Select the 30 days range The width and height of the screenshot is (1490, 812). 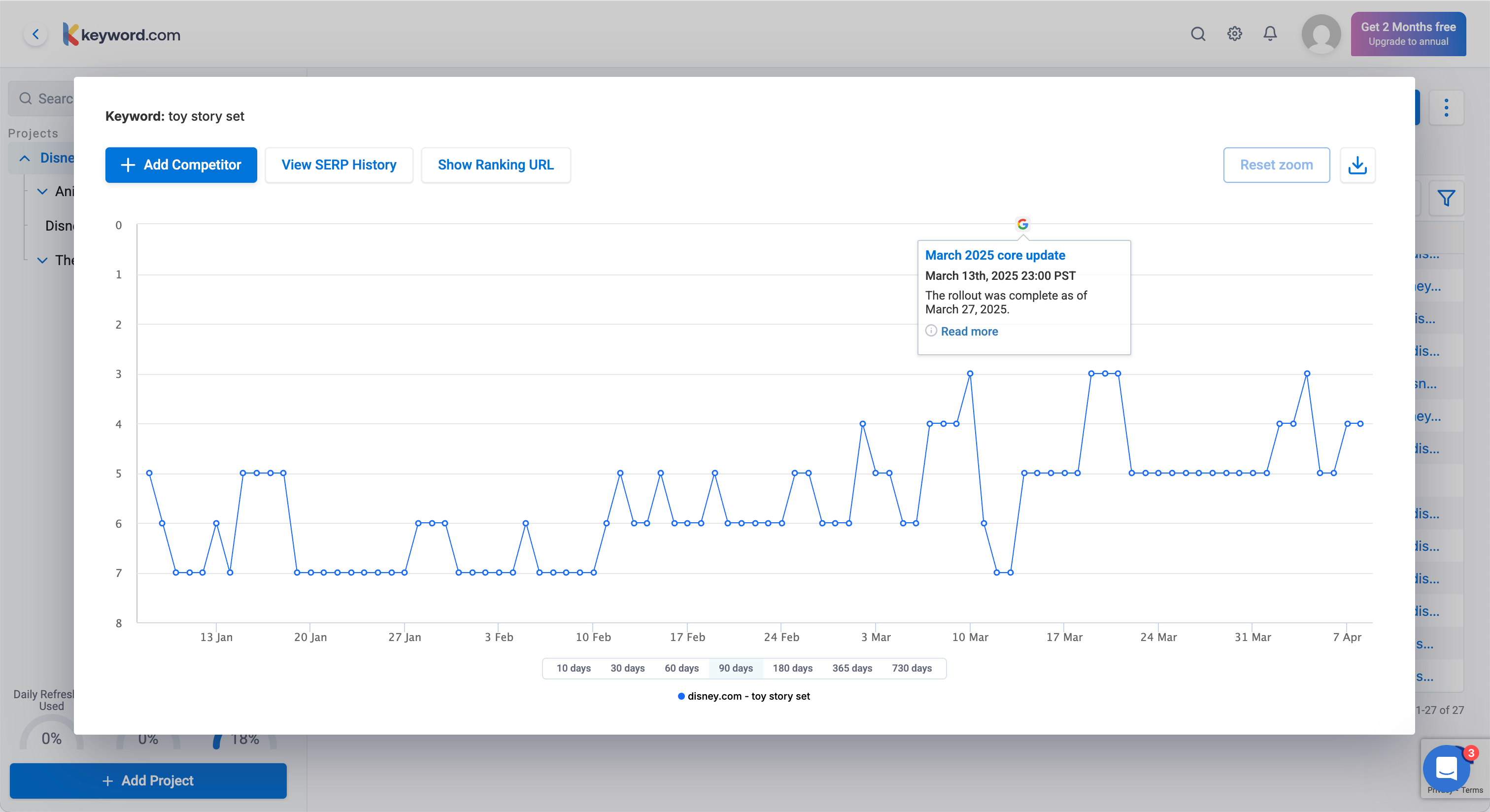tap(627, 669)
